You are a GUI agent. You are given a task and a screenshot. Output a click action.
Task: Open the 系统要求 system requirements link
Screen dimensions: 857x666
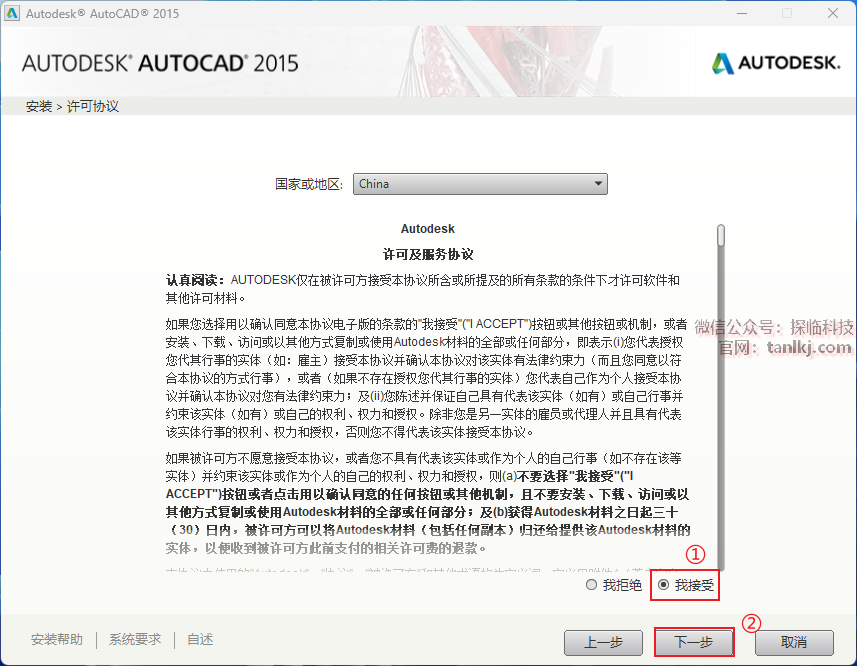coord(135,639)
